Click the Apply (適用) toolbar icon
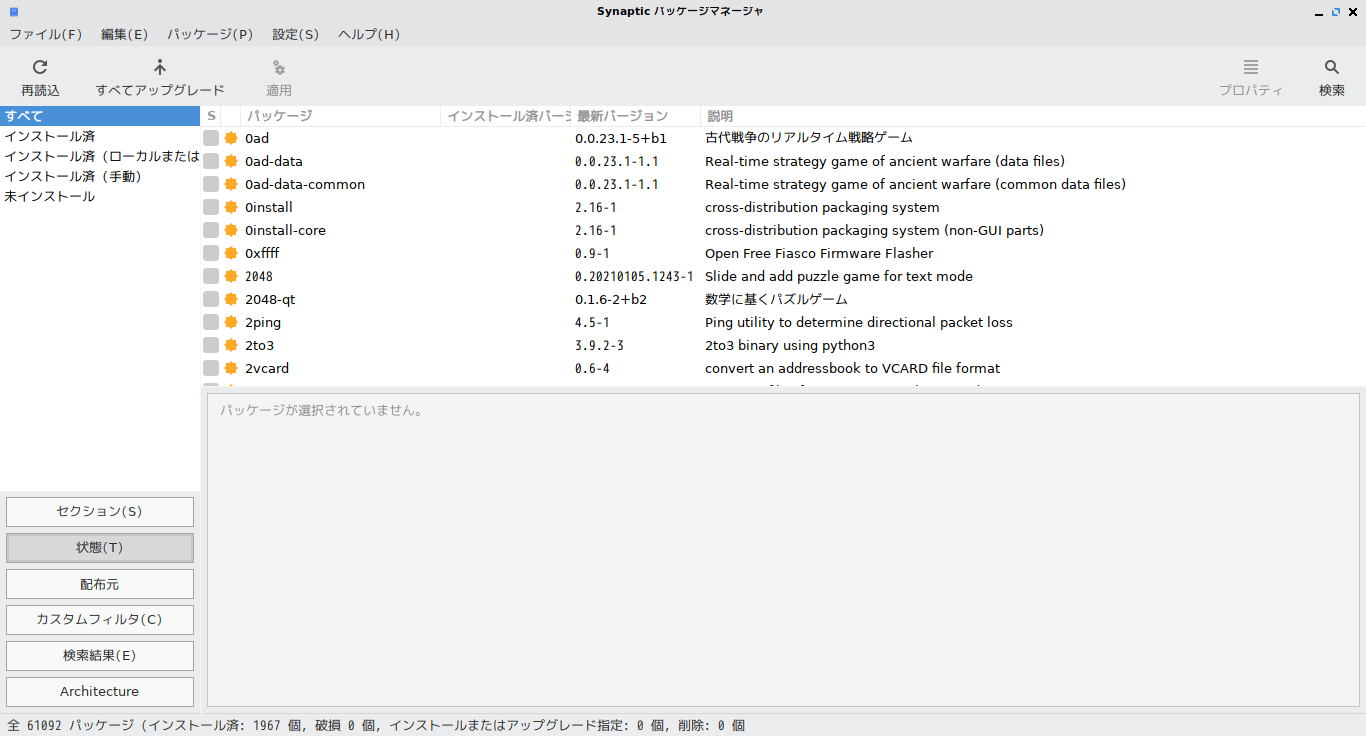Image resolution: width=1366 pixels, height=736 pixels. click(279, 68)
